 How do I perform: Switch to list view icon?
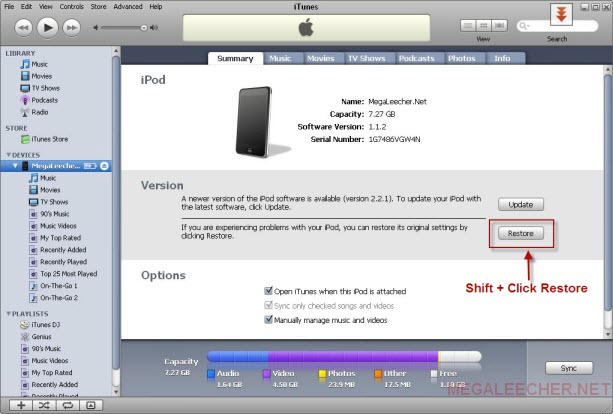468,26
